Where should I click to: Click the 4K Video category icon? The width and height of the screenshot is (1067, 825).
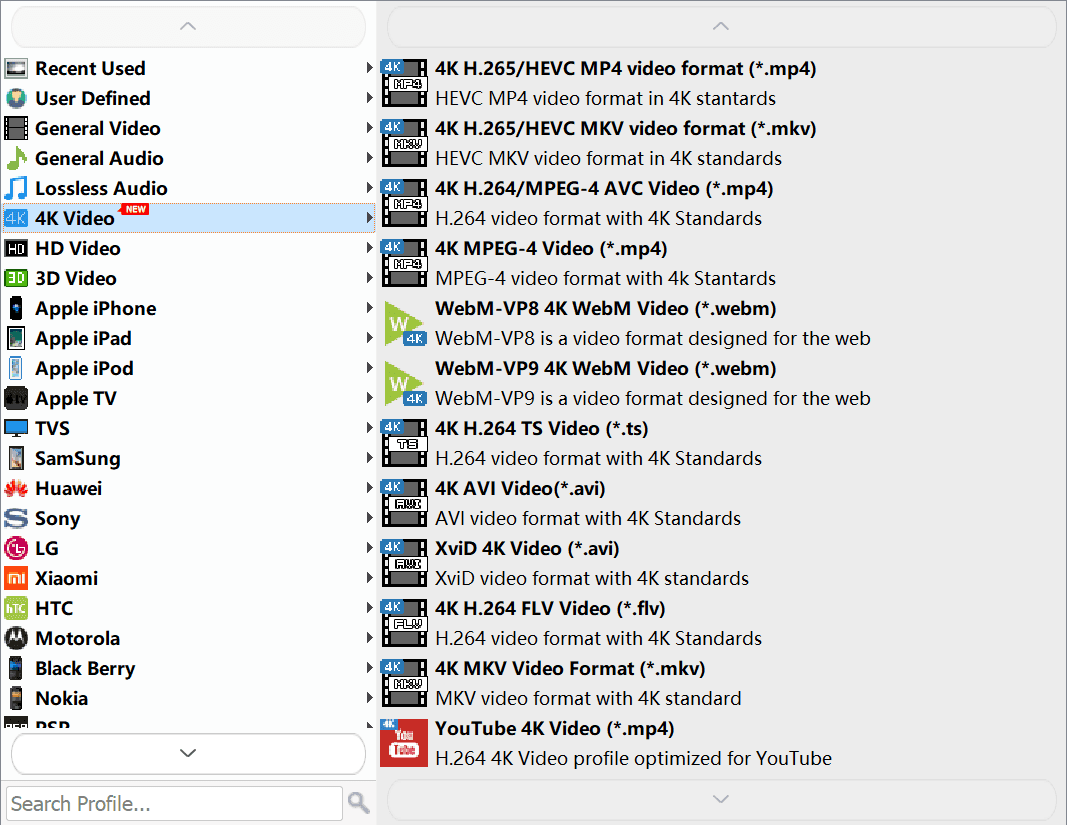coord(16,218)
